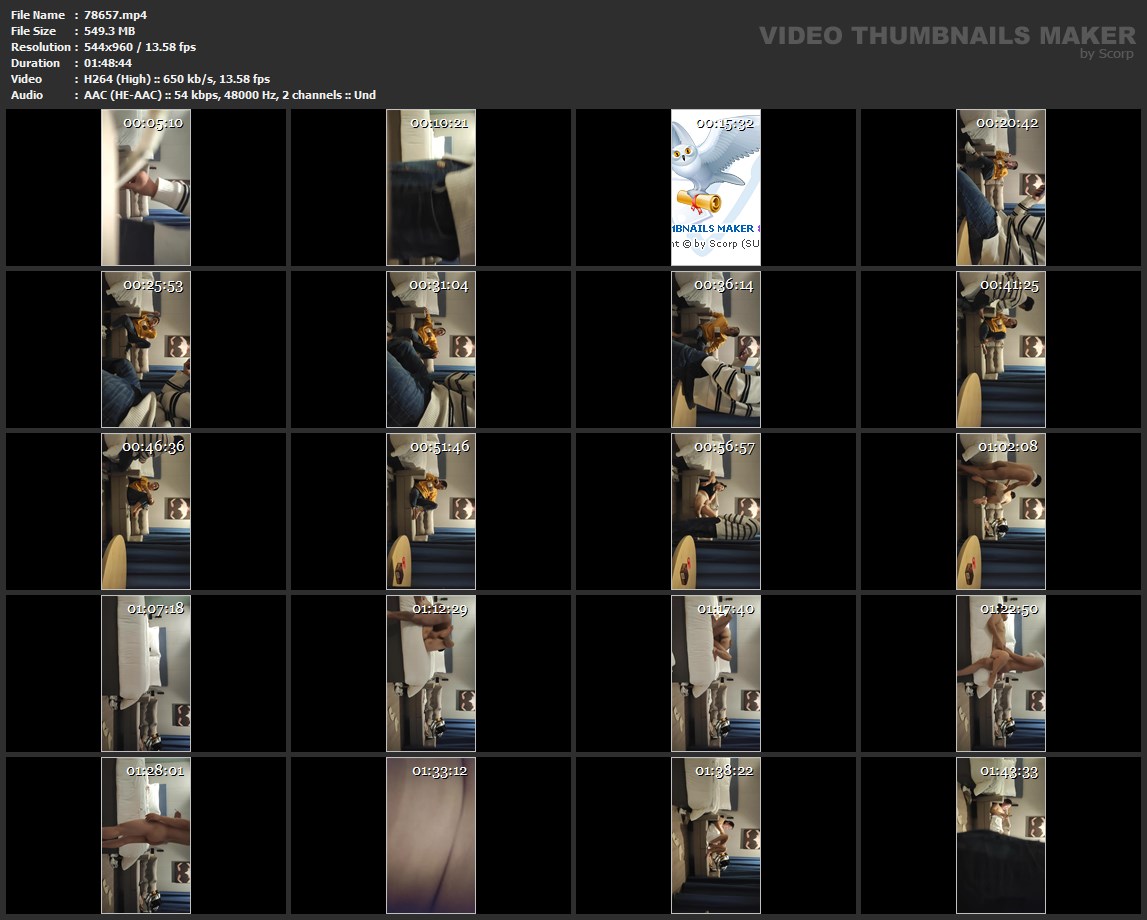Select the 01:07:18 frame

(x=146, y=674)
